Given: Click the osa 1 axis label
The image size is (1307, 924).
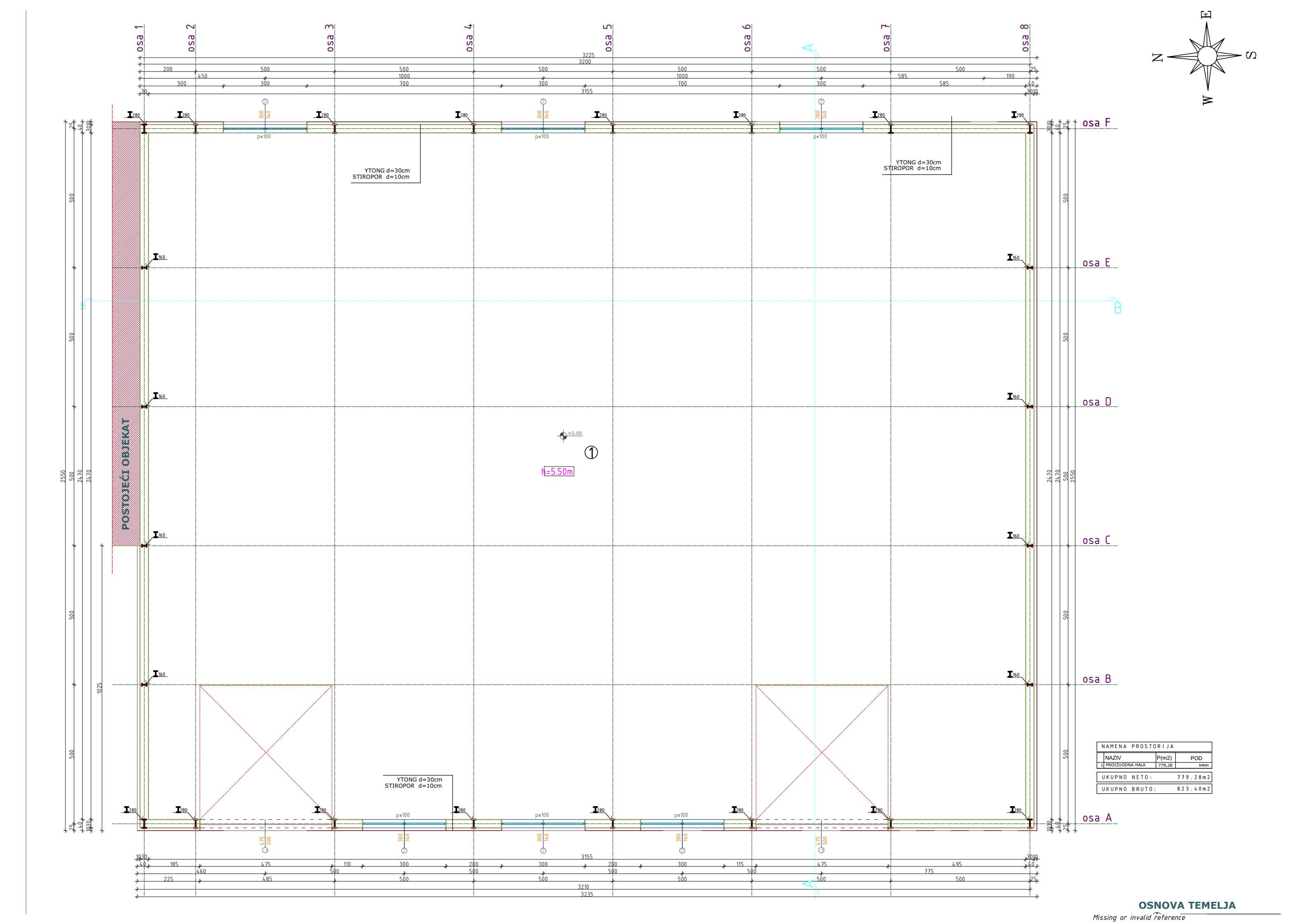Looking at the screenshot, I should tap(140, 38).
